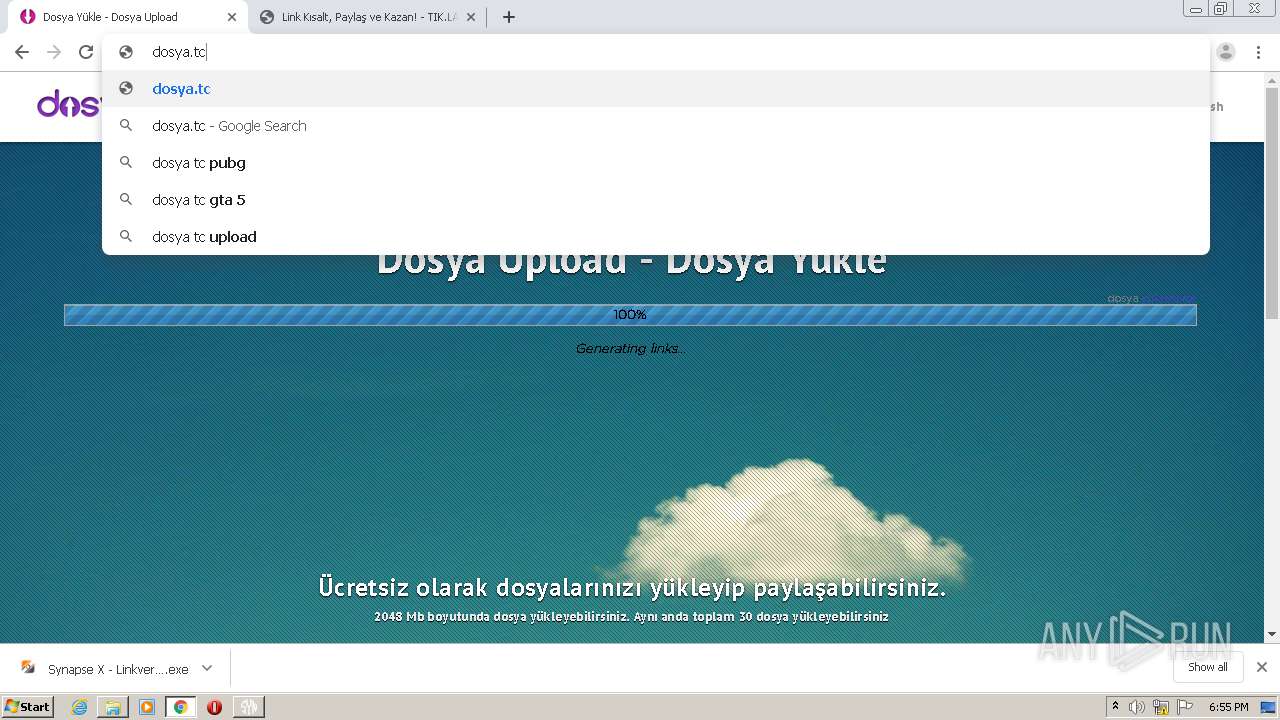Click the last pinned taskbar application icon
The image size is (1280, 720).
coord(248,707)
